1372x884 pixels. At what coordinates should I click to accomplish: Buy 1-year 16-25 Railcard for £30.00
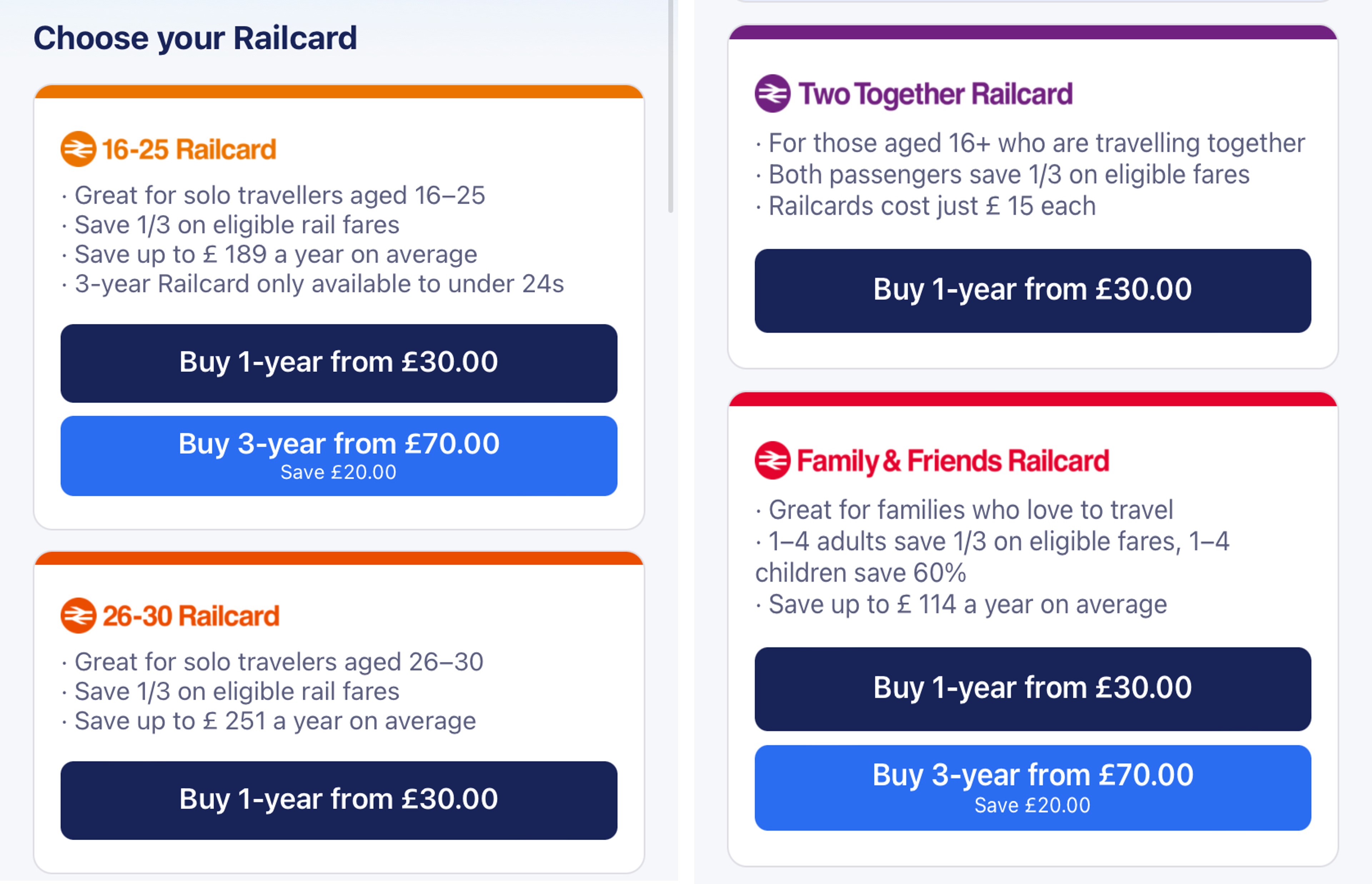[x=339, y=363]
